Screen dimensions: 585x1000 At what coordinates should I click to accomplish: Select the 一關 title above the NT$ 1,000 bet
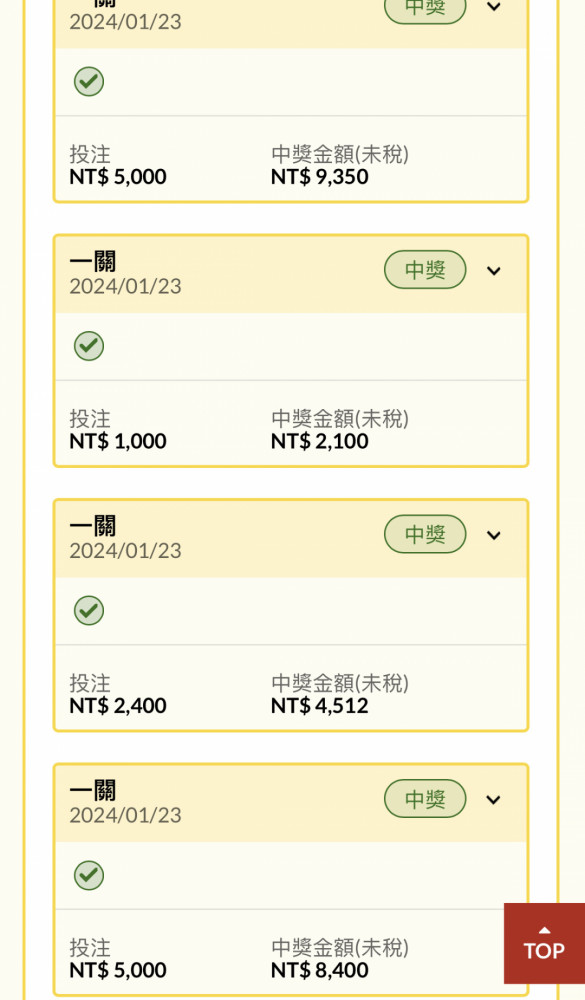click(93, 261)
